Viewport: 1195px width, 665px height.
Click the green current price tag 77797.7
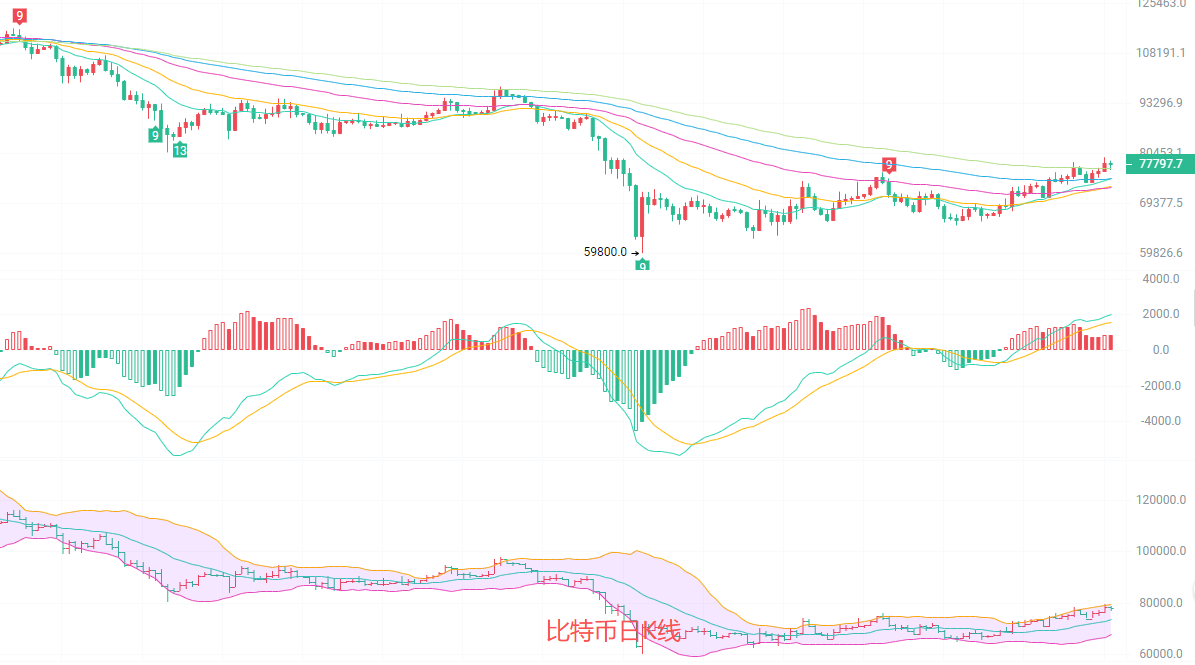click(x=1160, y=163)
